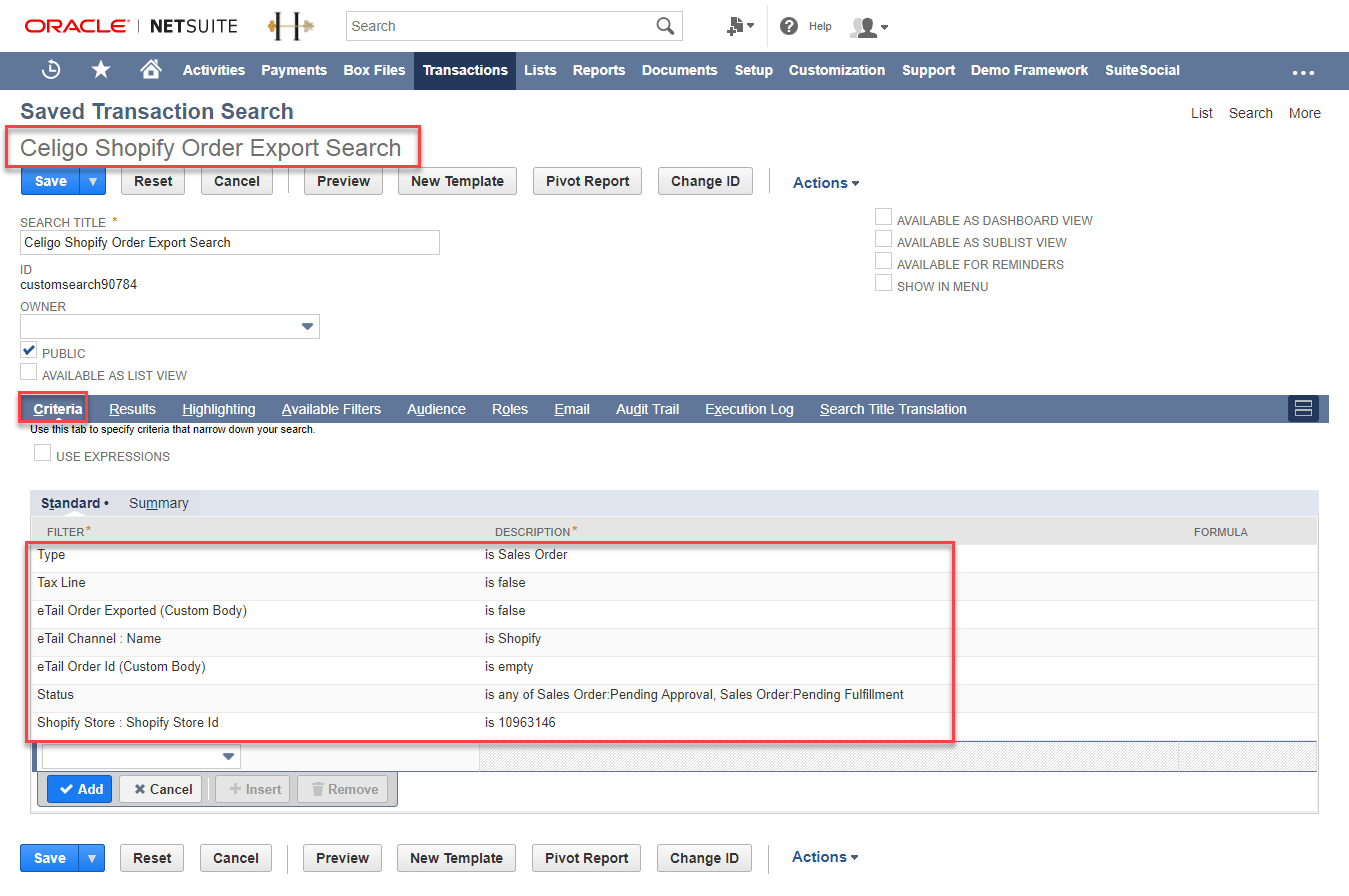The height and width of the screenshot is (896, 1349).
Task: Click the search magnifier icon
Action: pos(665,26)
